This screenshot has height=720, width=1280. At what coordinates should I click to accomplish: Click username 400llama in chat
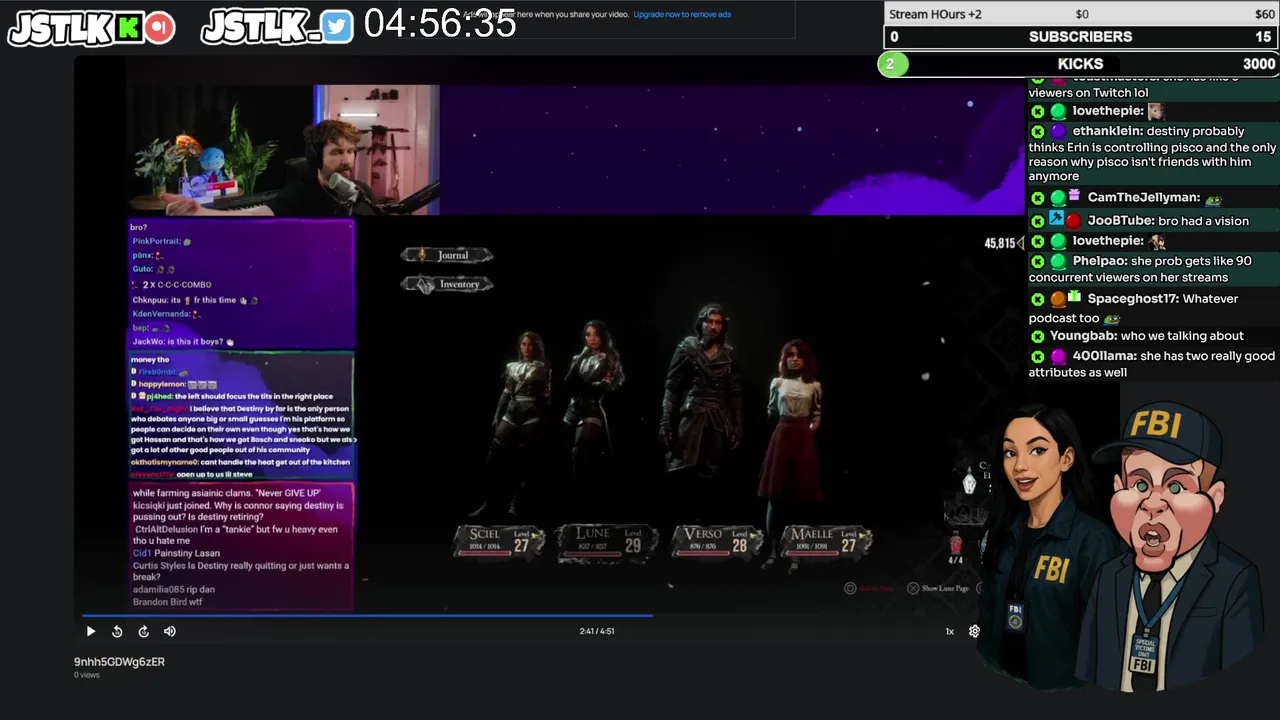[x=1103, y=356]
